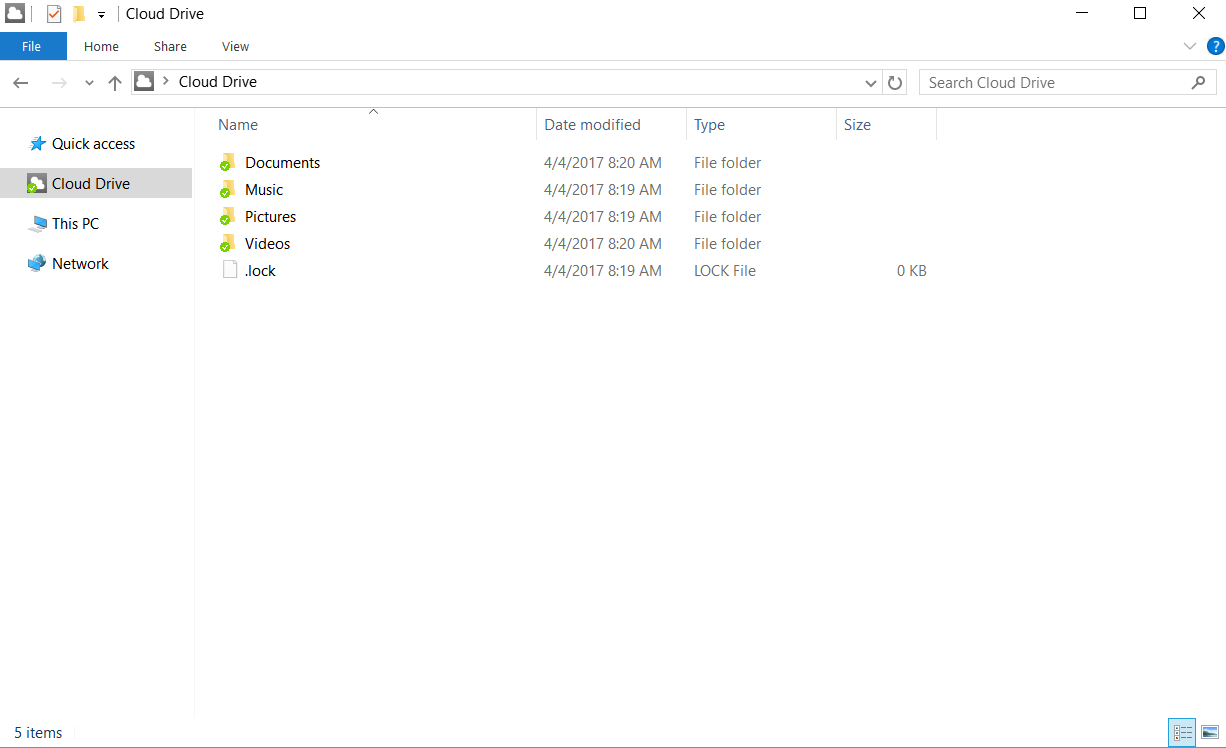Open Help via the question mark icon
The image size is (1226, 748).
[1216, 46]
